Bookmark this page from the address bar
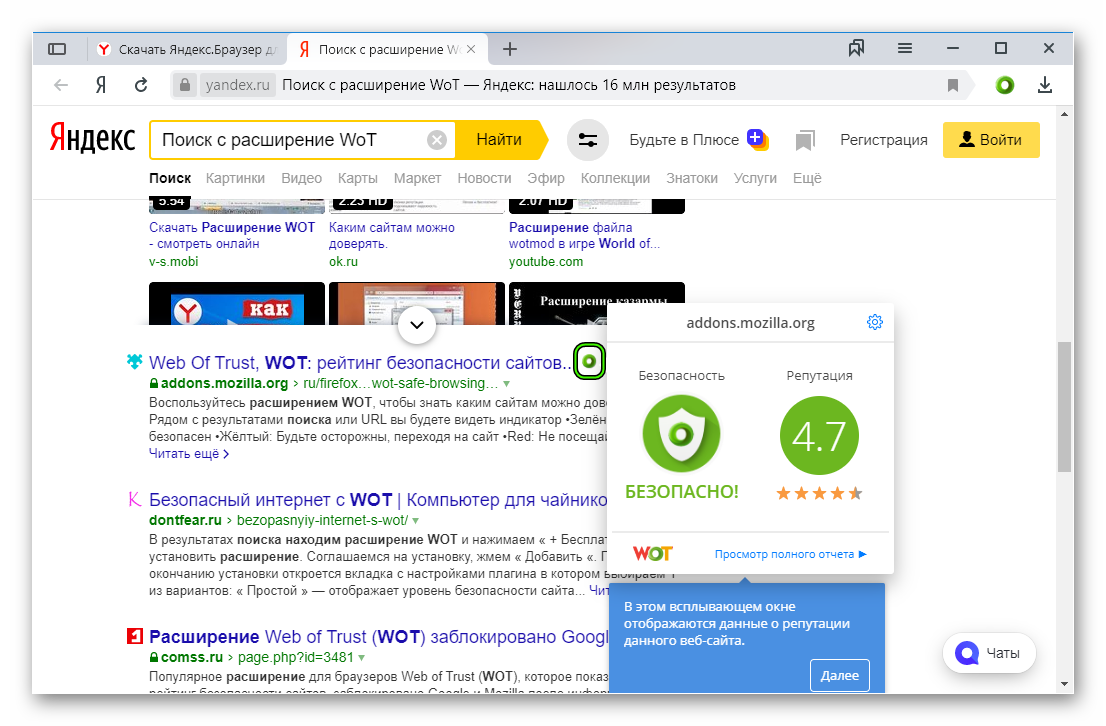The width and height of the screenshot is (1106, 726). 953,85
